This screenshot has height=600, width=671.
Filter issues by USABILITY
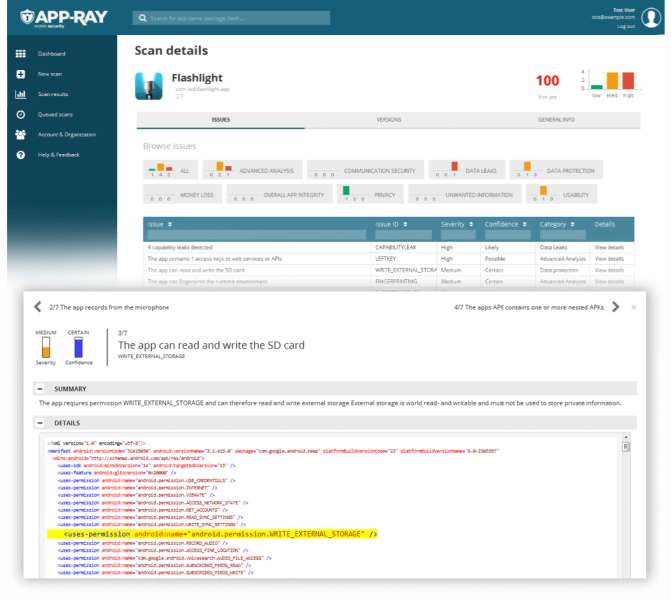562,194
